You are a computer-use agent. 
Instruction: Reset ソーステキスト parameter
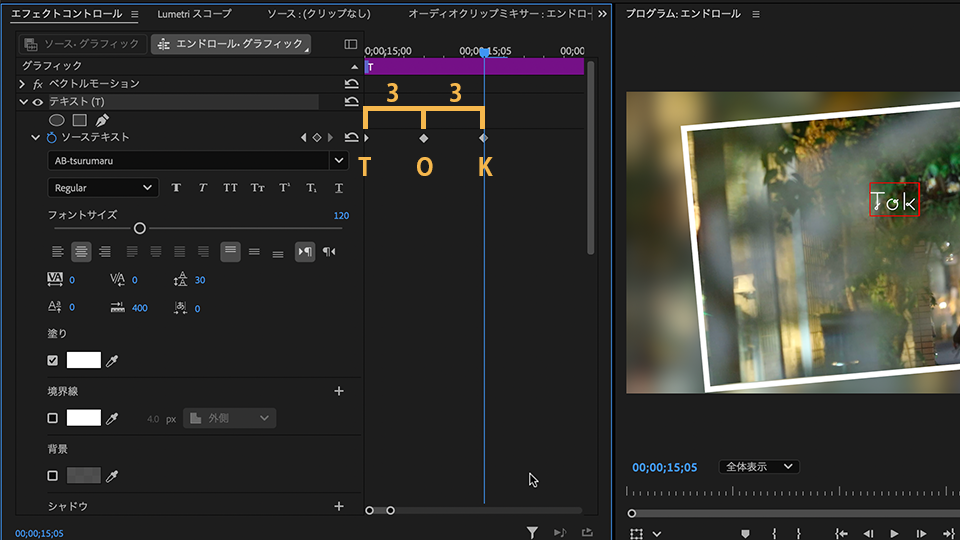351,138
